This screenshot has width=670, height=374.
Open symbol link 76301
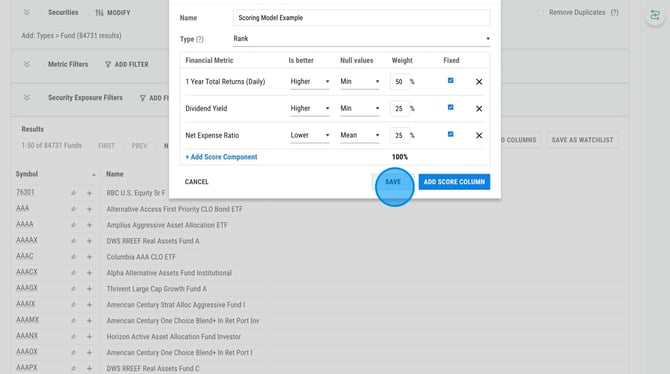tap(25, 192)
